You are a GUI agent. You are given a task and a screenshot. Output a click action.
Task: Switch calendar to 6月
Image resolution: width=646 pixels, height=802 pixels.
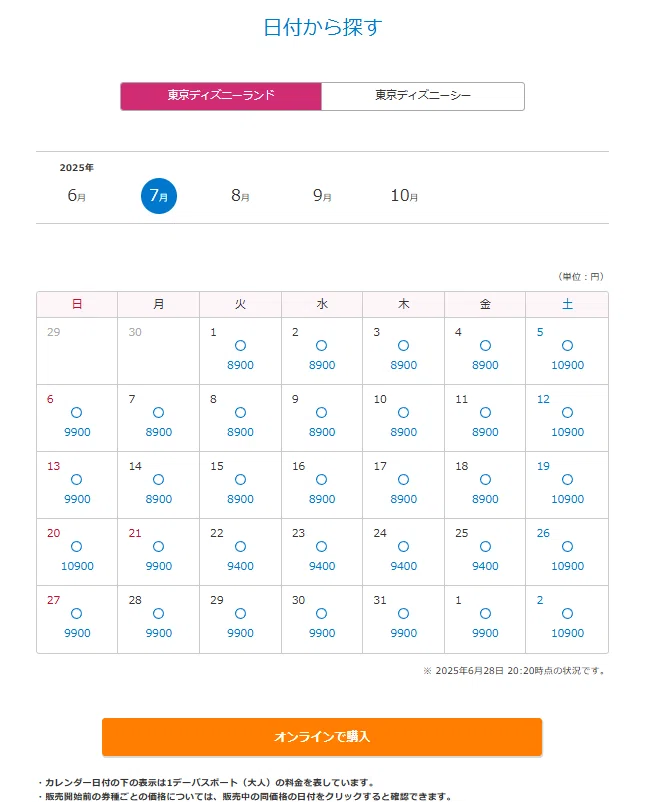tap(77, 195)
